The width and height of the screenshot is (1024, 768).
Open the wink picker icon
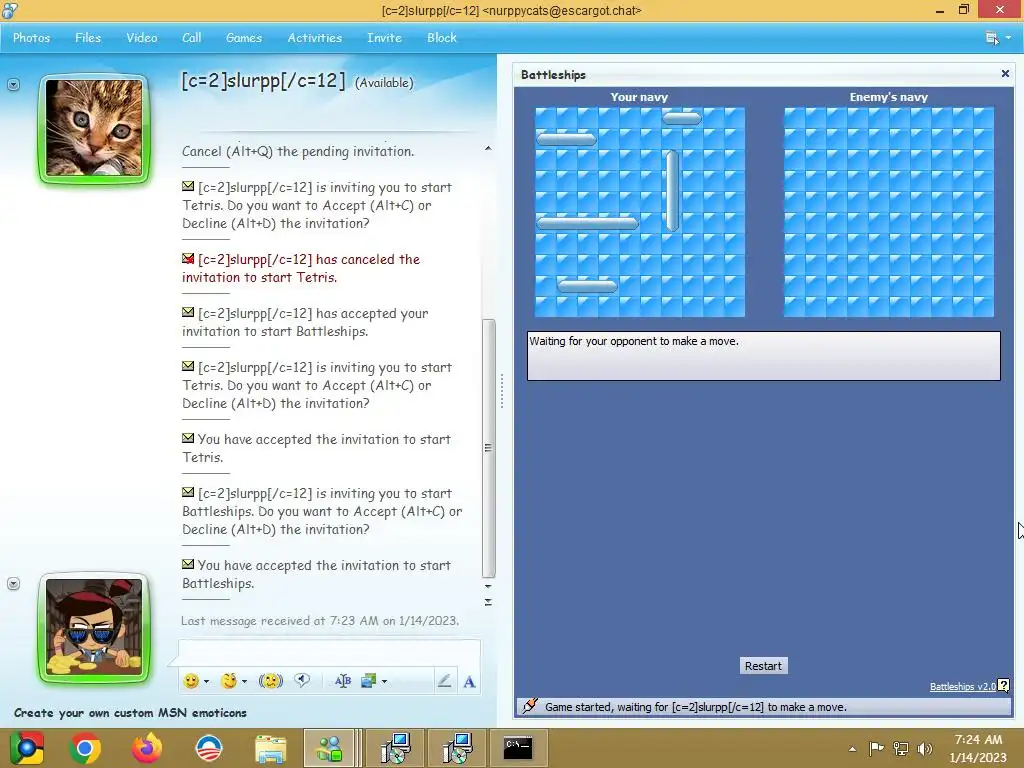point(229,681)
